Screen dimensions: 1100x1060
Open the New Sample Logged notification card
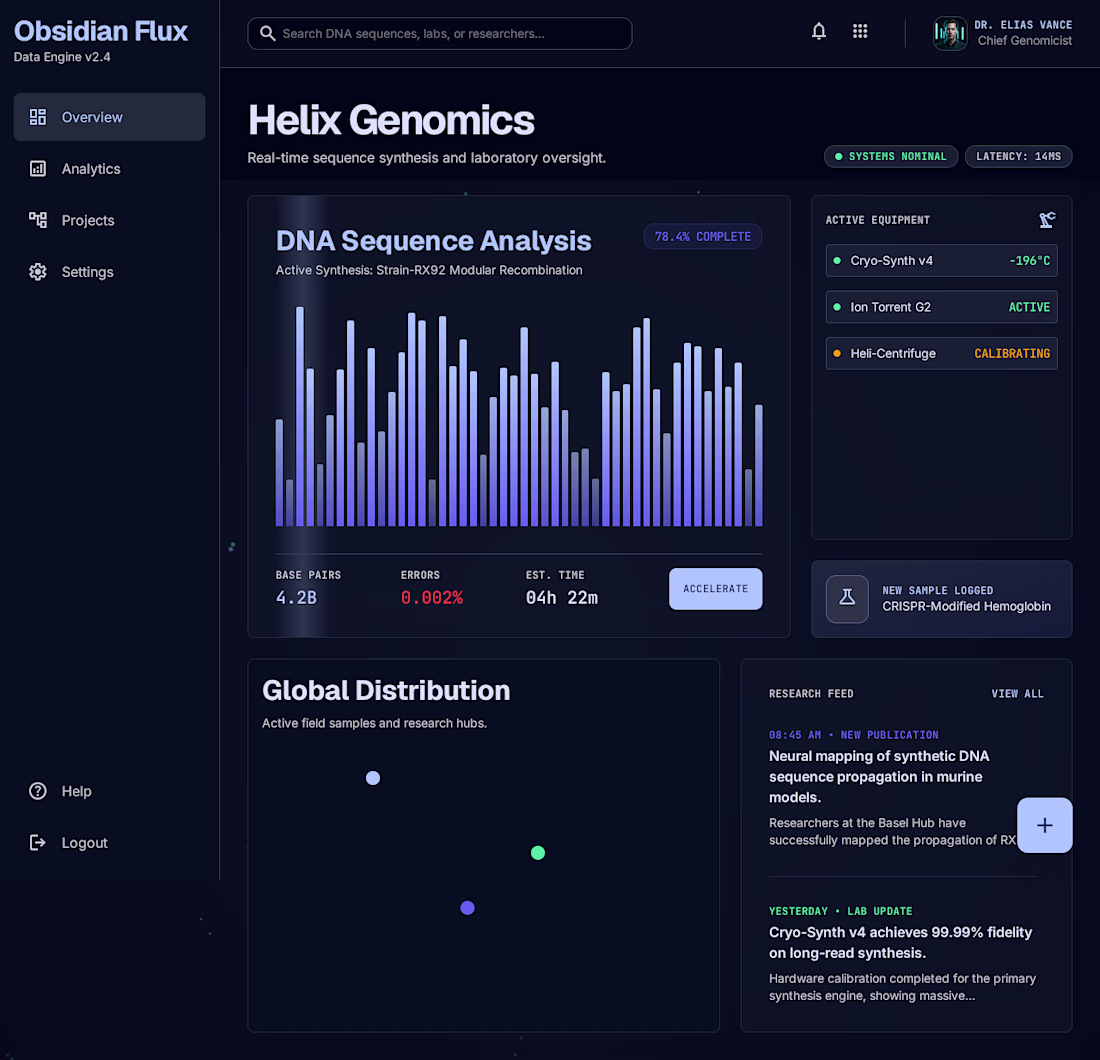[x=941, y=599]
